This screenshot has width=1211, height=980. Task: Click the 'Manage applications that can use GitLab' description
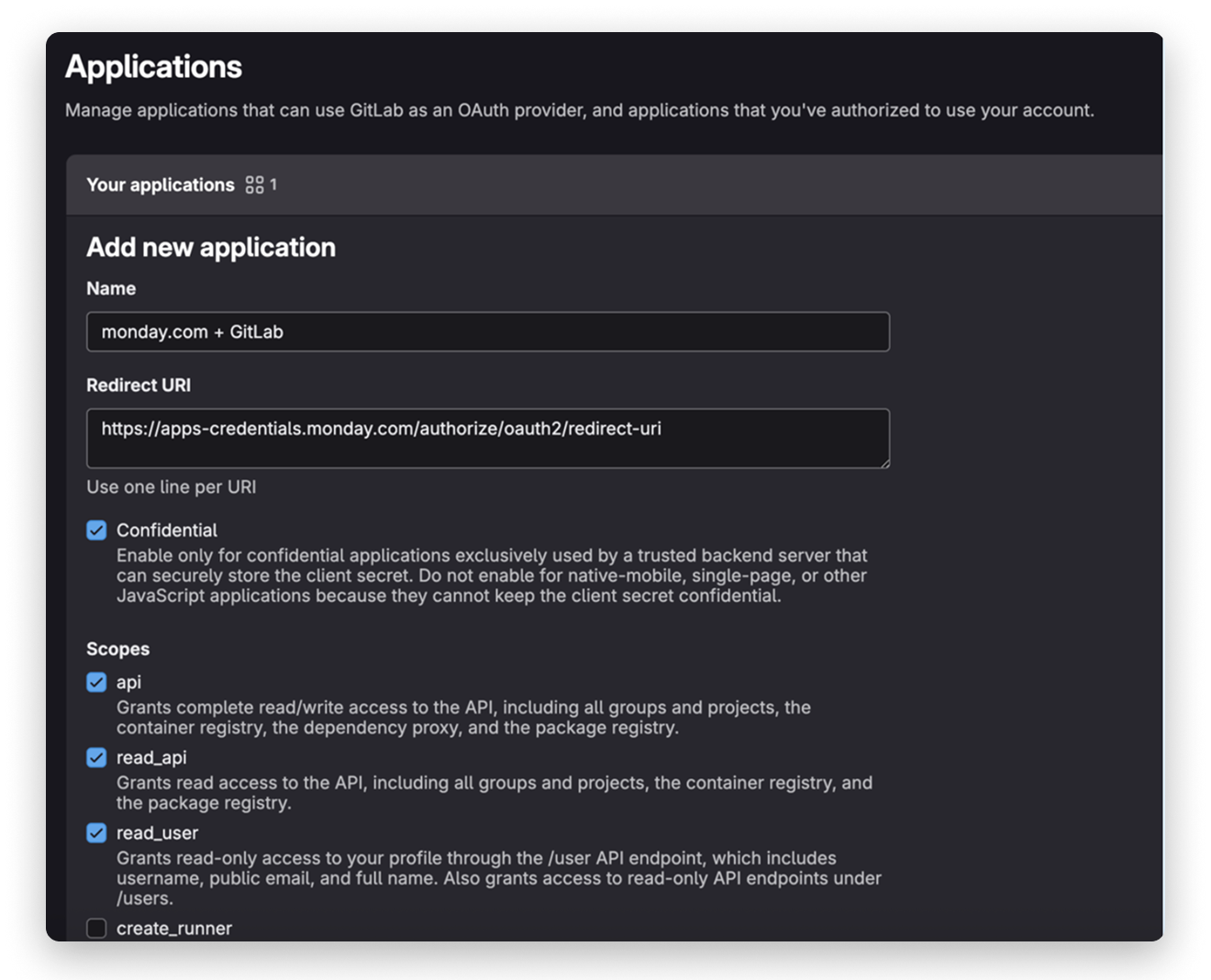click(580, 110)
